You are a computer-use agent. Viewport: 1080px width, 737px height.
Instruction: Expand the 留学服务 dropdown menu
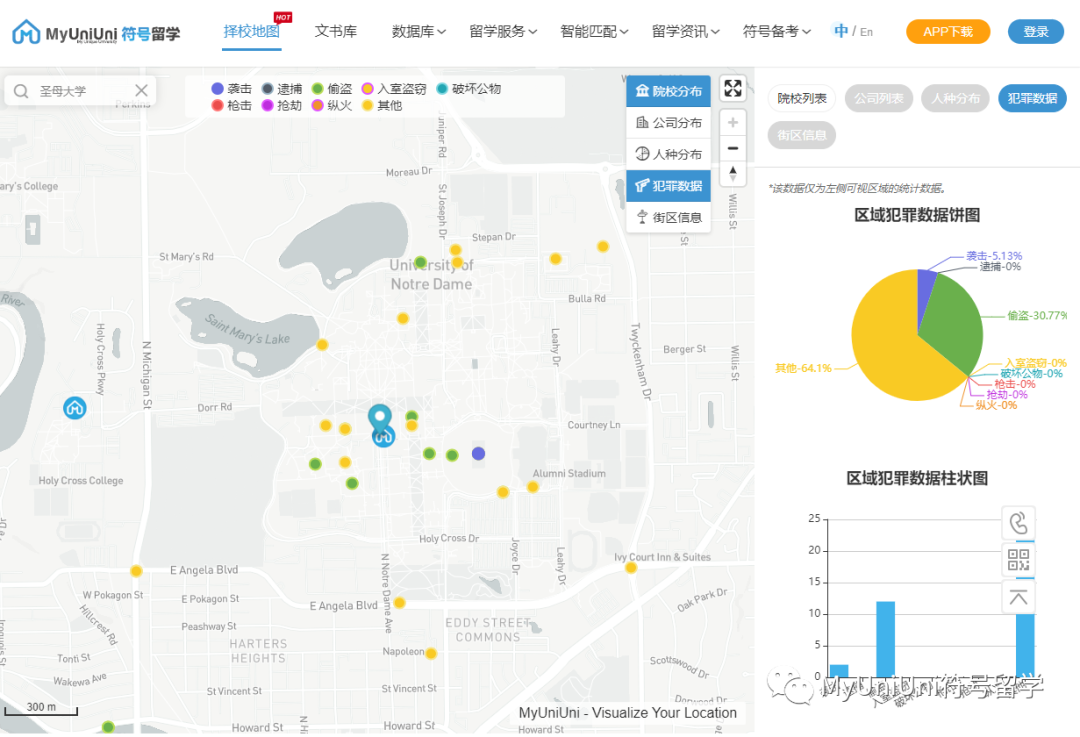click(503, 32)
